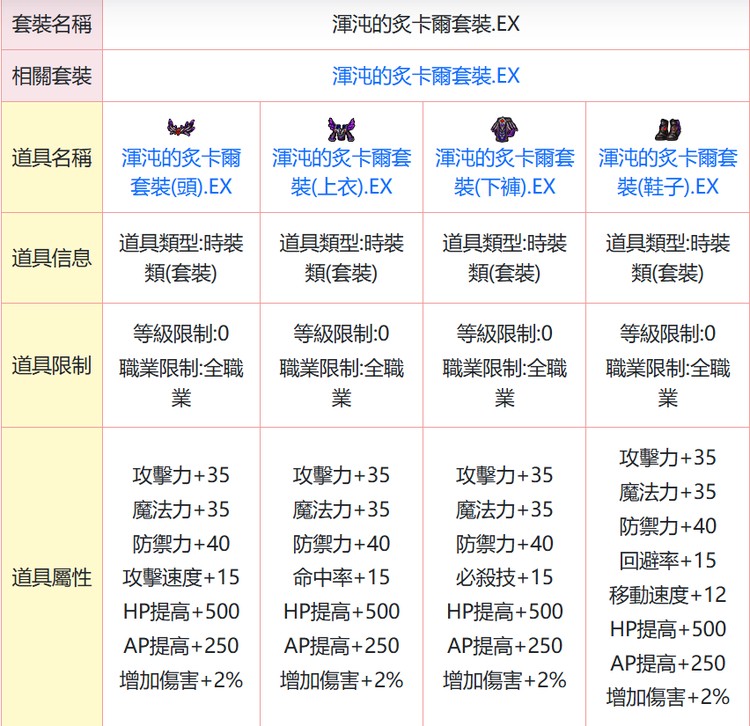Image resolution: width=750 pixels, height=726 pixels.
Task: Click 道具類型:時裝類(套裝) in top column
Action: tap(342, 258)
